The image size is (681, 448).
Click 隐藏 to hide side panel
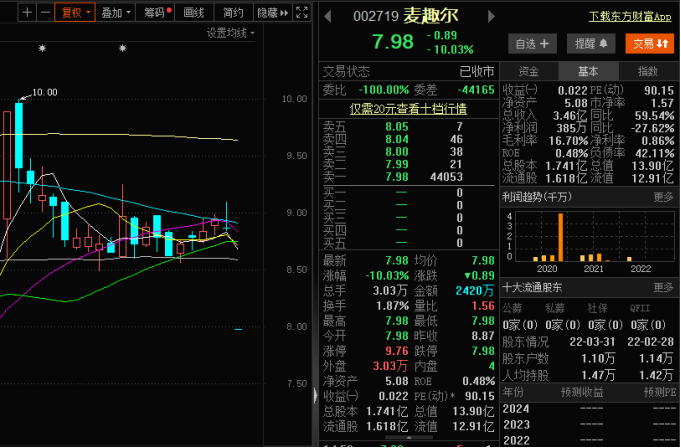point(273,13)
